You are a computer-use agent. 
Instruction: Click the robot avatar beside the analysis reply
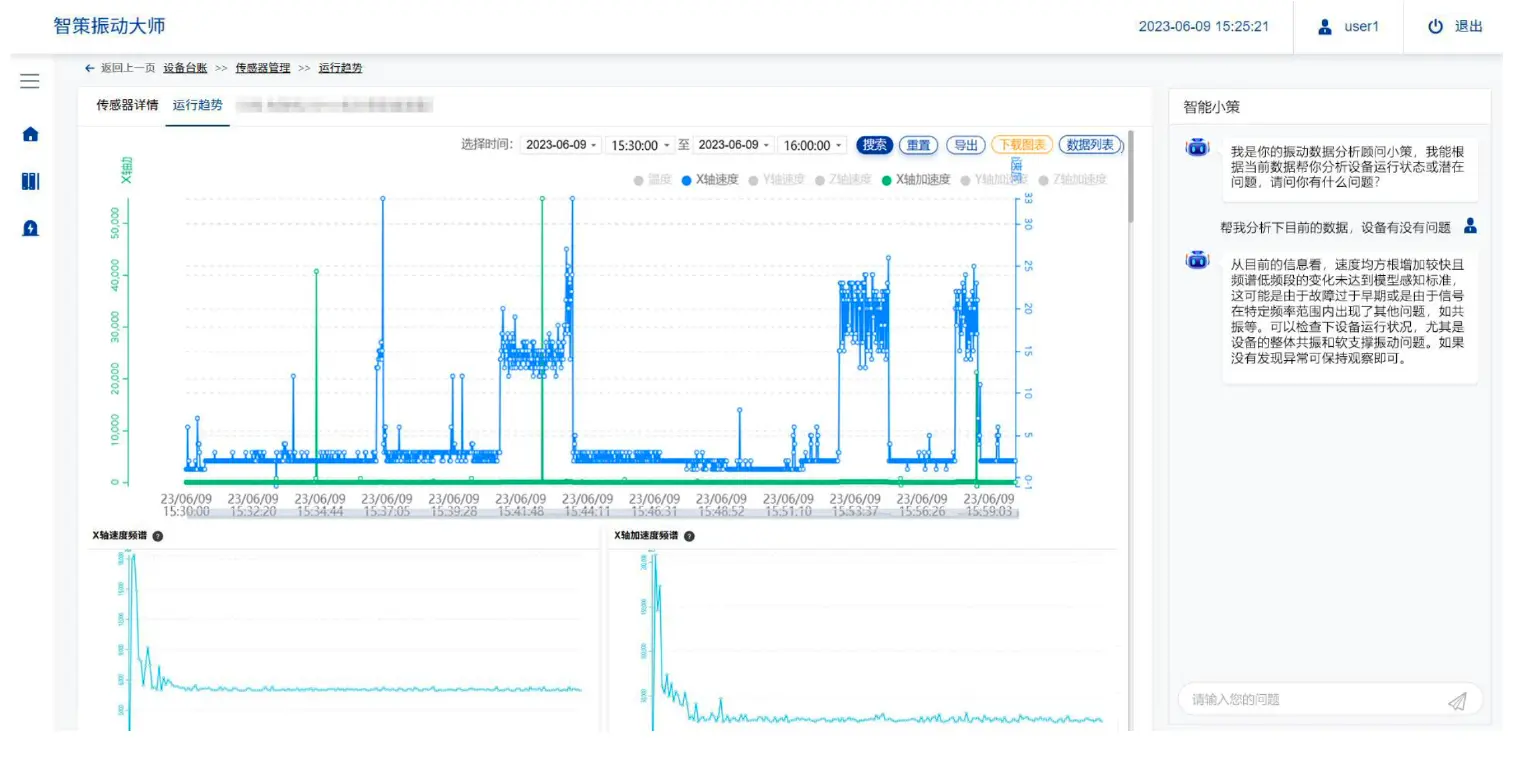(1197, 261)
